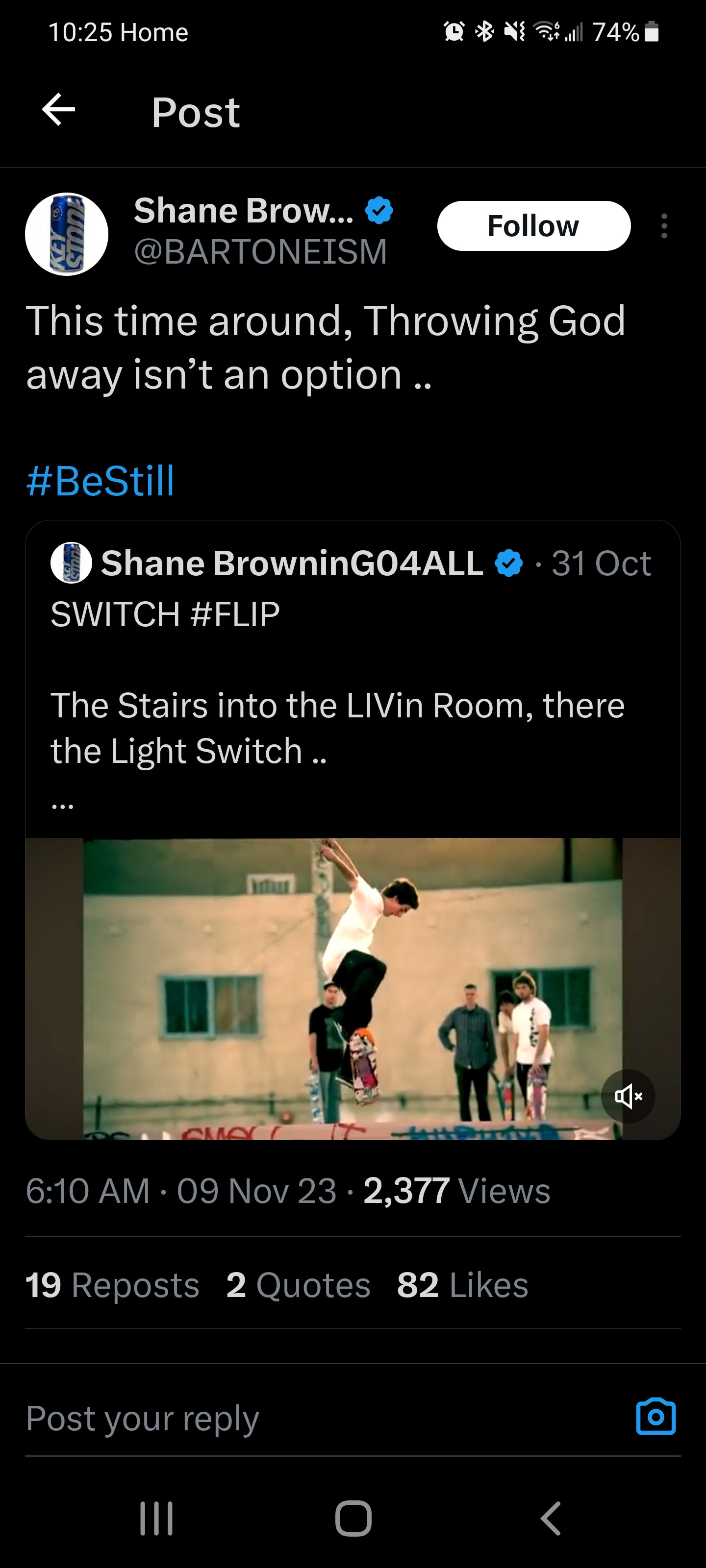Open Android recent apps button
Screen dimensions: 706x1568
(x=156, y=1518)
